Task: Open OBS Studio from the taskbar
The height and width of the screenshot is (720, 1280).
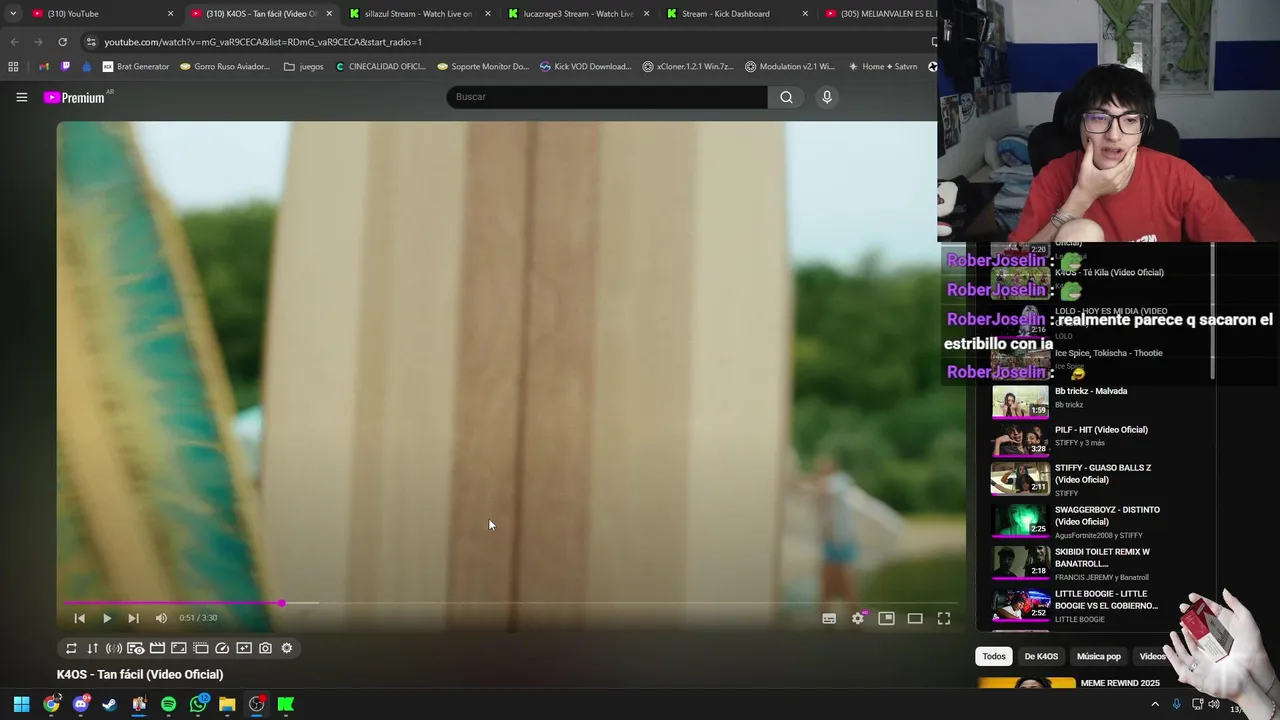Action: (x=256, y=704)
